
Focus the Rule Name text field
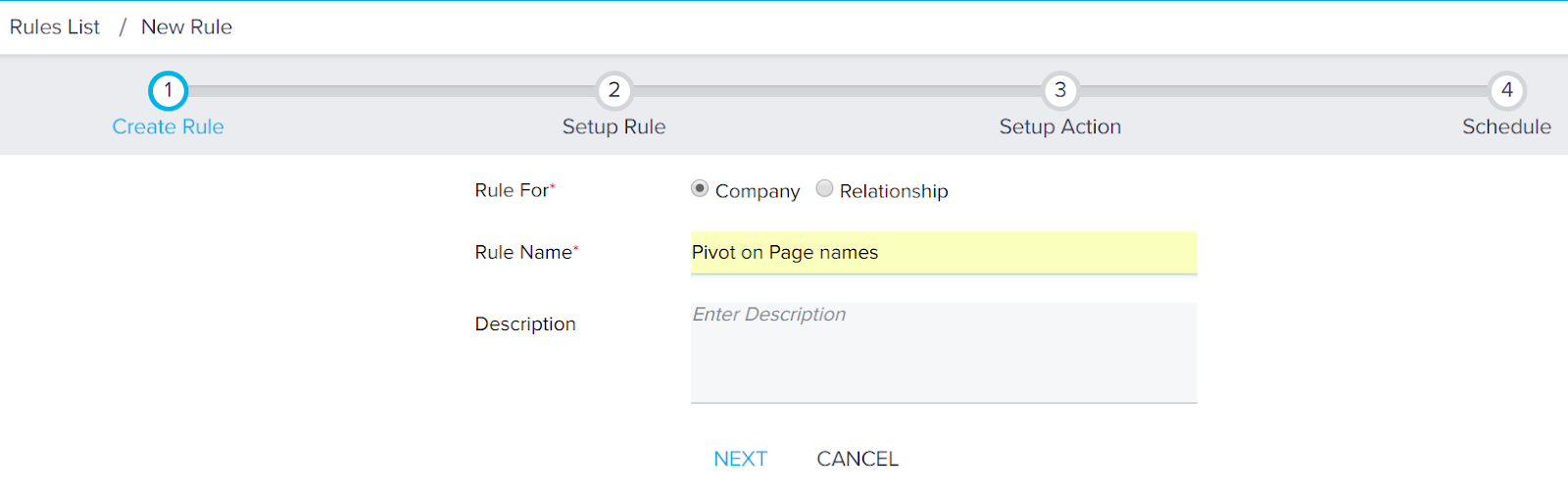944,253
